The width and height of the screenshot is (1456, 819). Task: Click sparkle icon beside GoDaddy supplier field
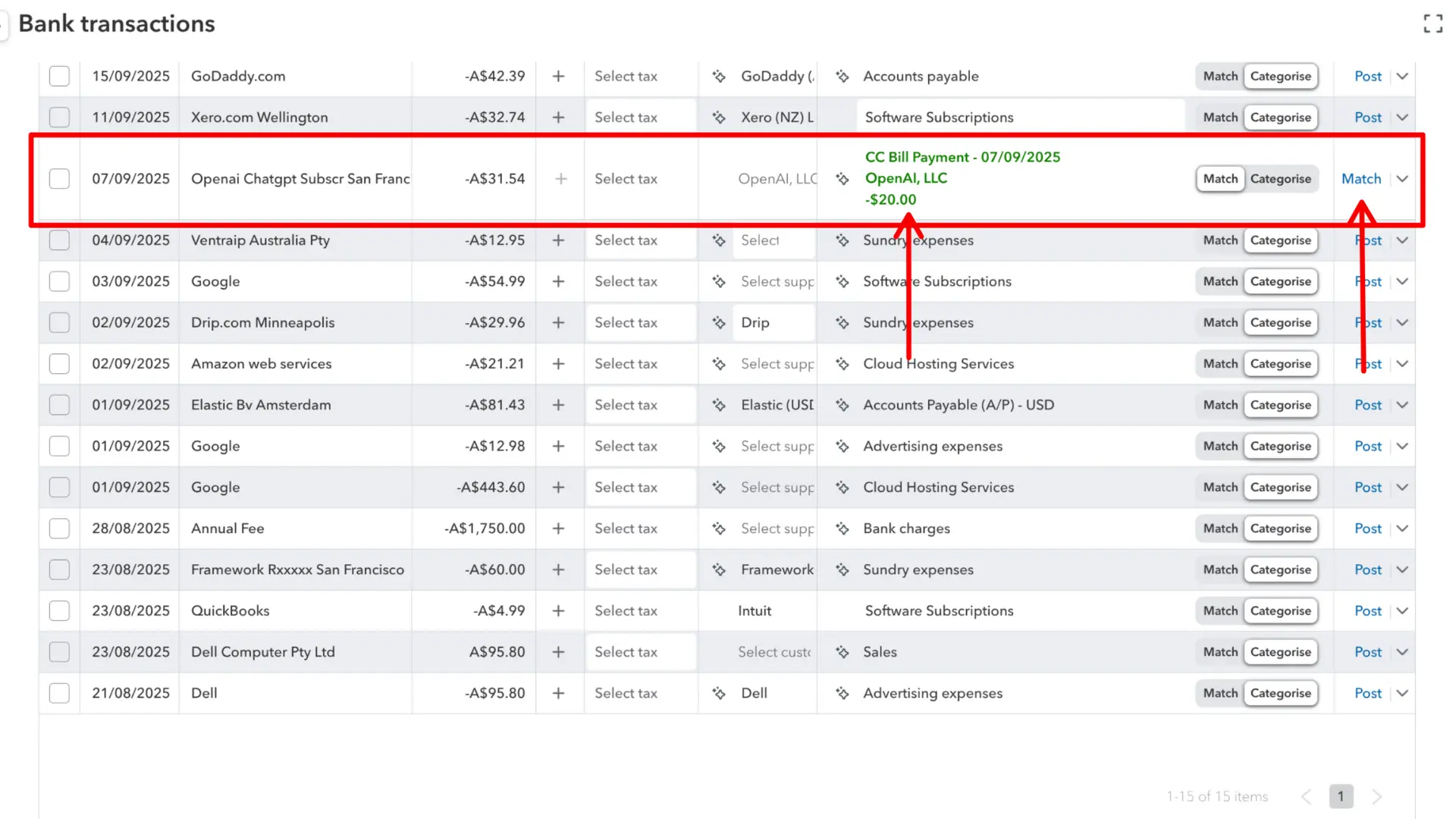click(719, 76)
